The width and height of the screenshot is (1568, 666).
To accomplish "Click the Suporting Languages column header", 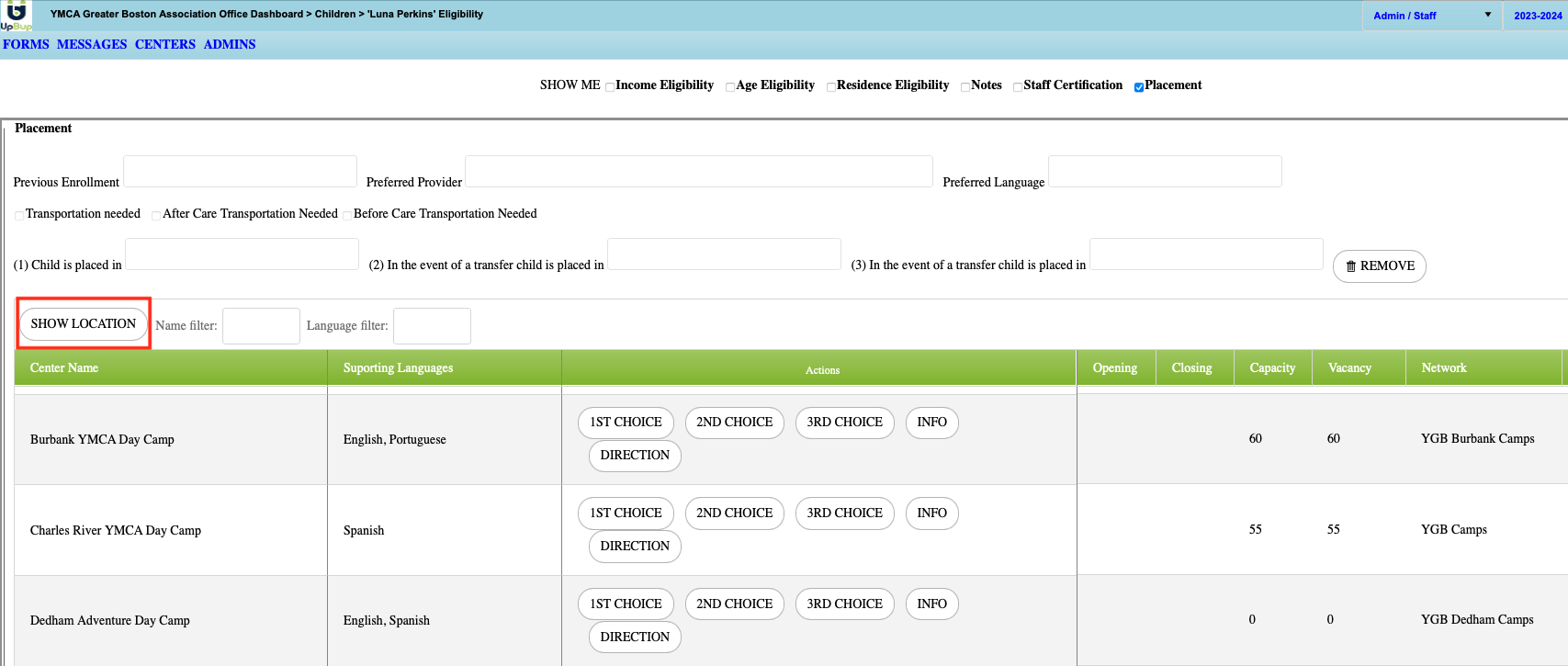I will point(445,367).
